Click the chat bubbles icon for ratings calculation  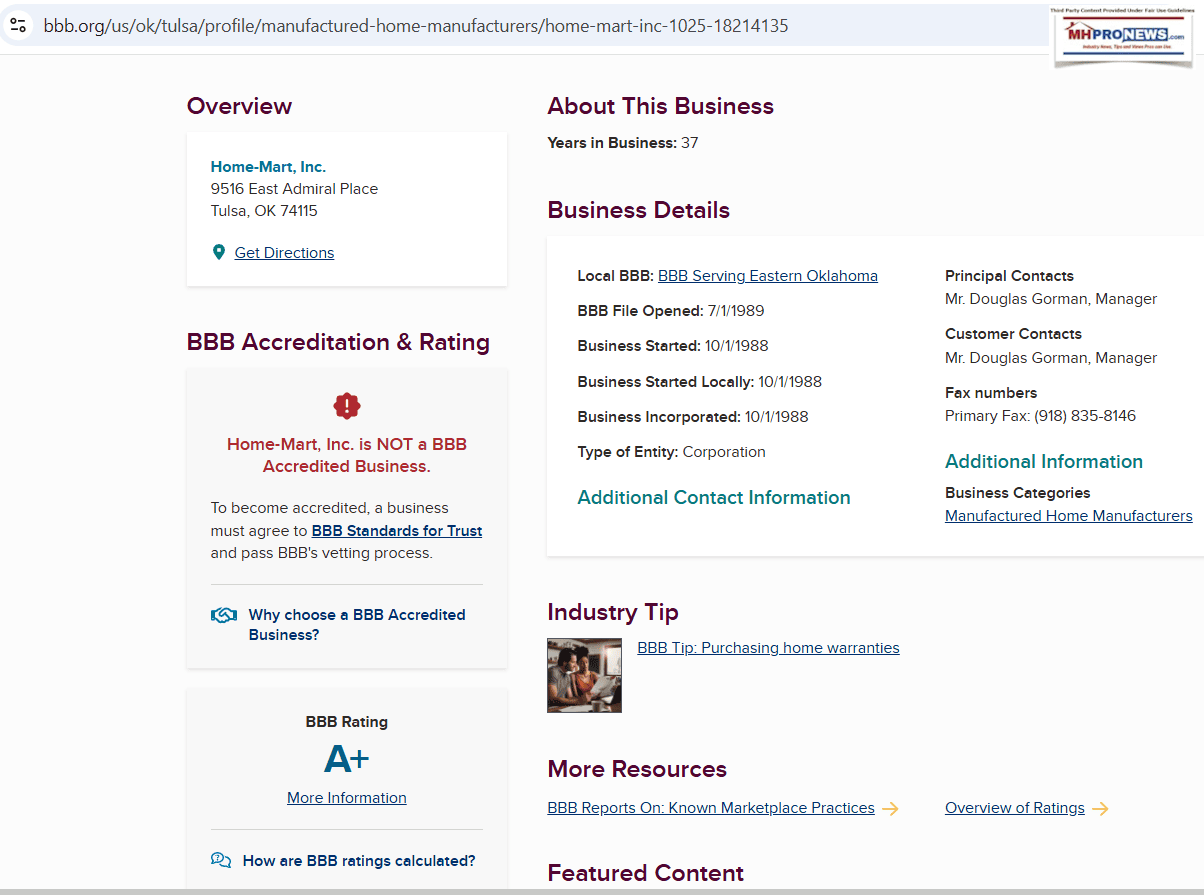click(x=221, y=860)
